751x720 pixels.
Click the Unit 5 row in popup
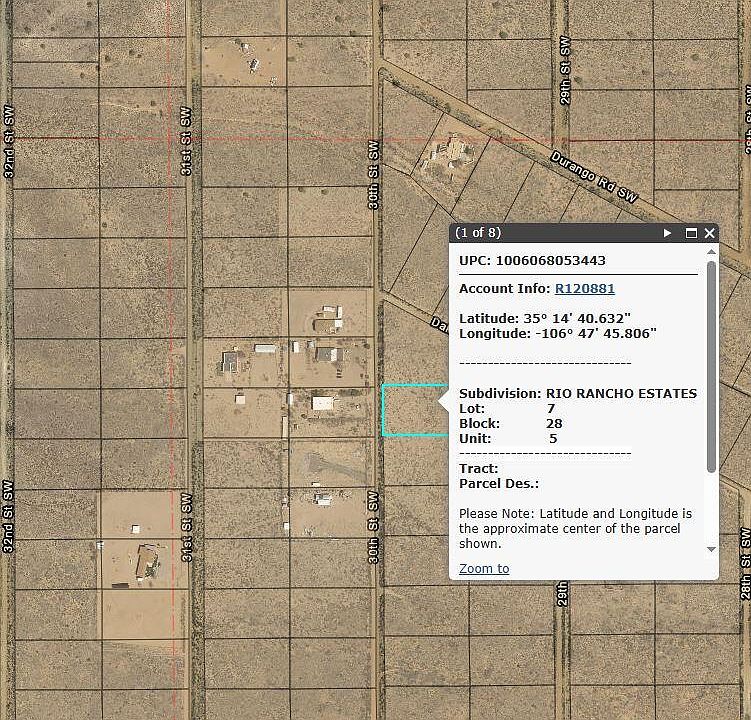tap(508, 439)
